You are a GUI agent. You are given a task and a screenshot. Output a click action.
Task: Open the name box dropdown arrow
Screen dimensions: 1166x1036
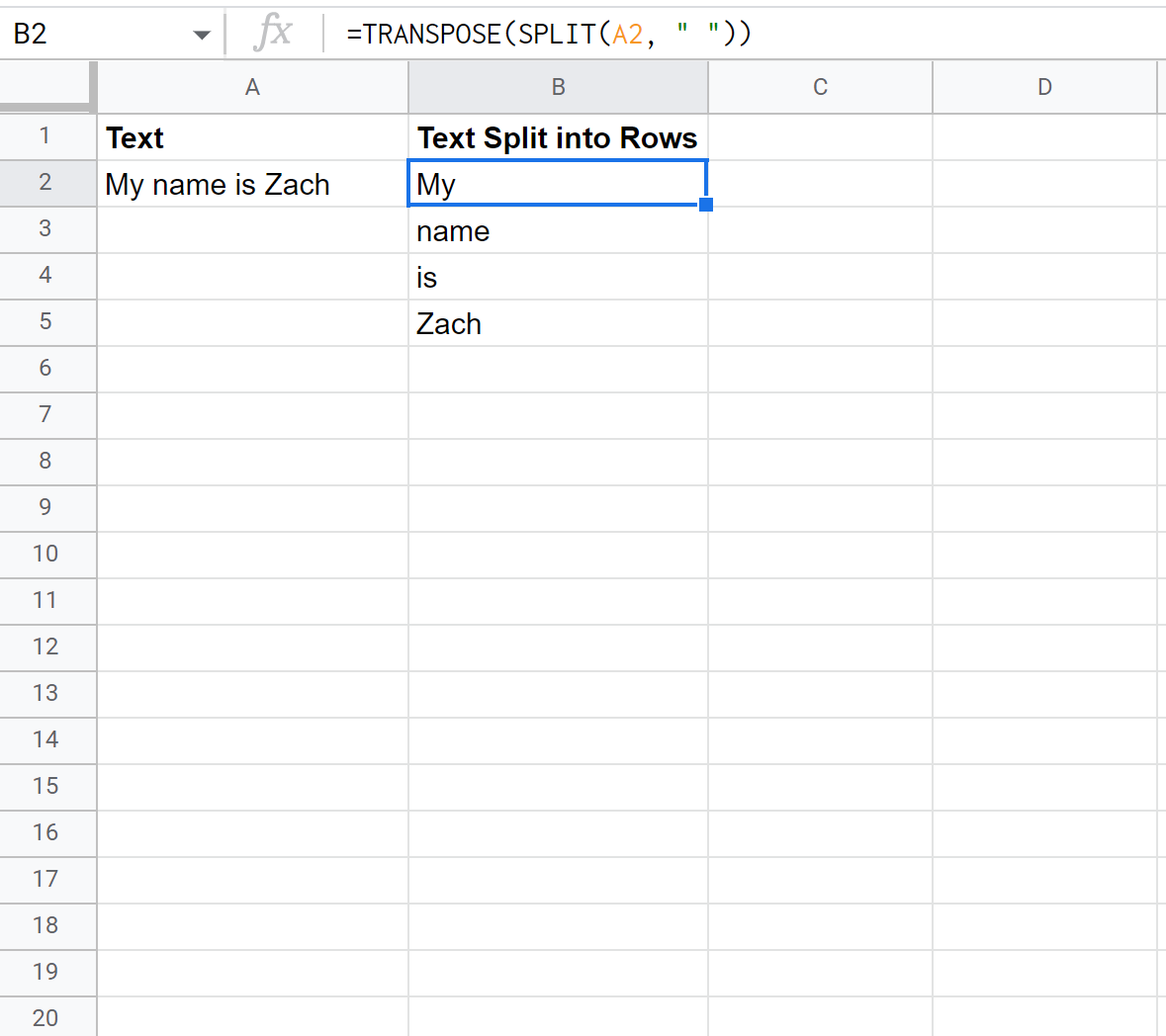coord(203,34)
